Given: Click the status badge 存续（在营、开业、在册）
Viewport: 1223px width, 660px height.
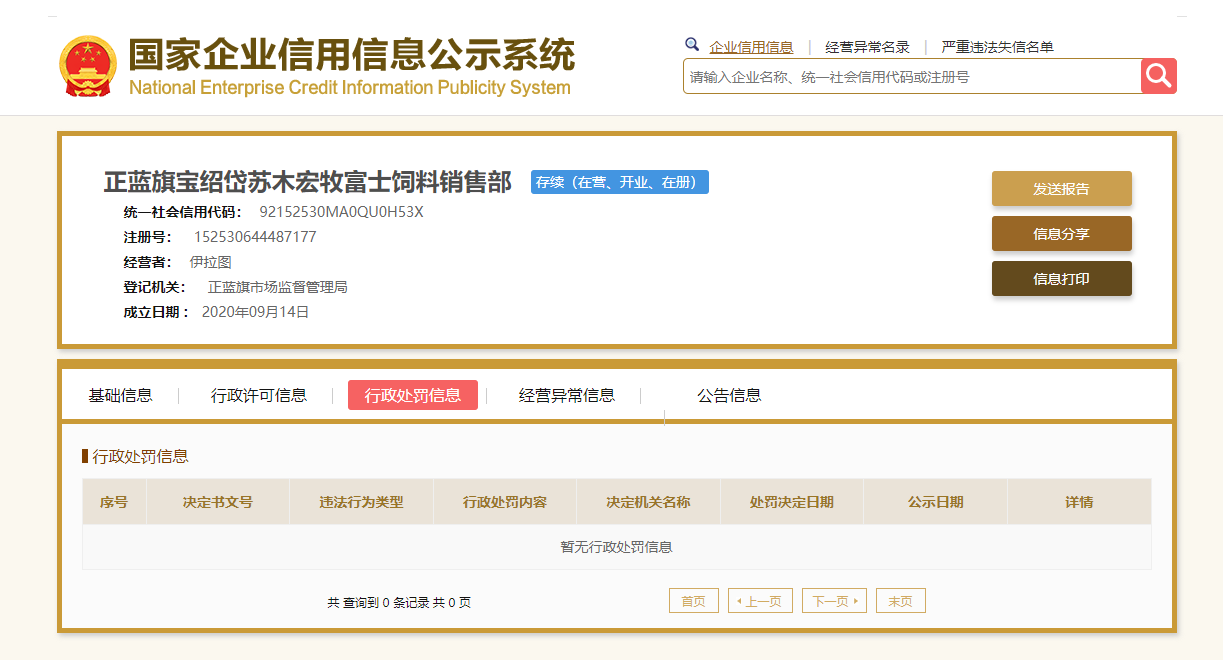Looking at the screenshot, I should pos(620,182).
